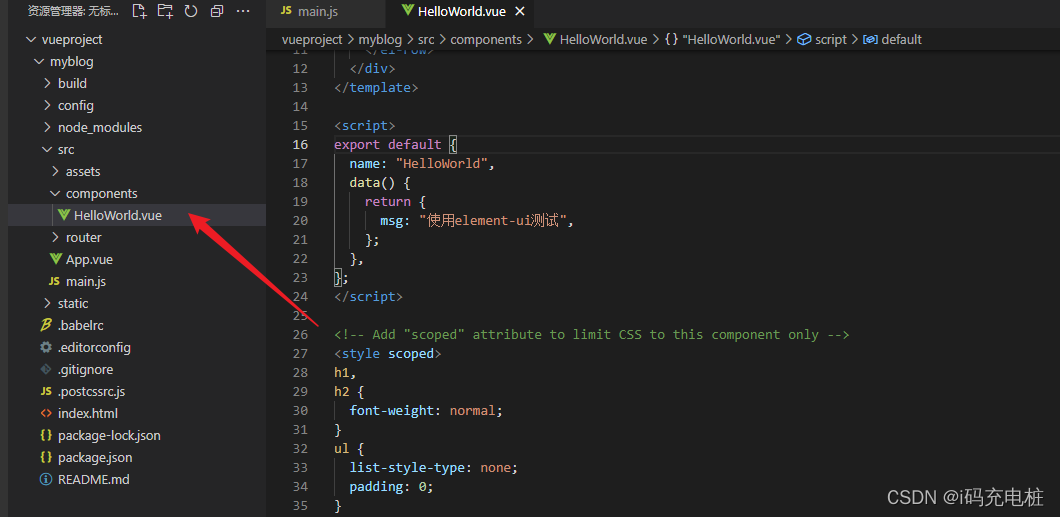
Task: Click the name: "HelloWorld" code line
Action: 423,164
